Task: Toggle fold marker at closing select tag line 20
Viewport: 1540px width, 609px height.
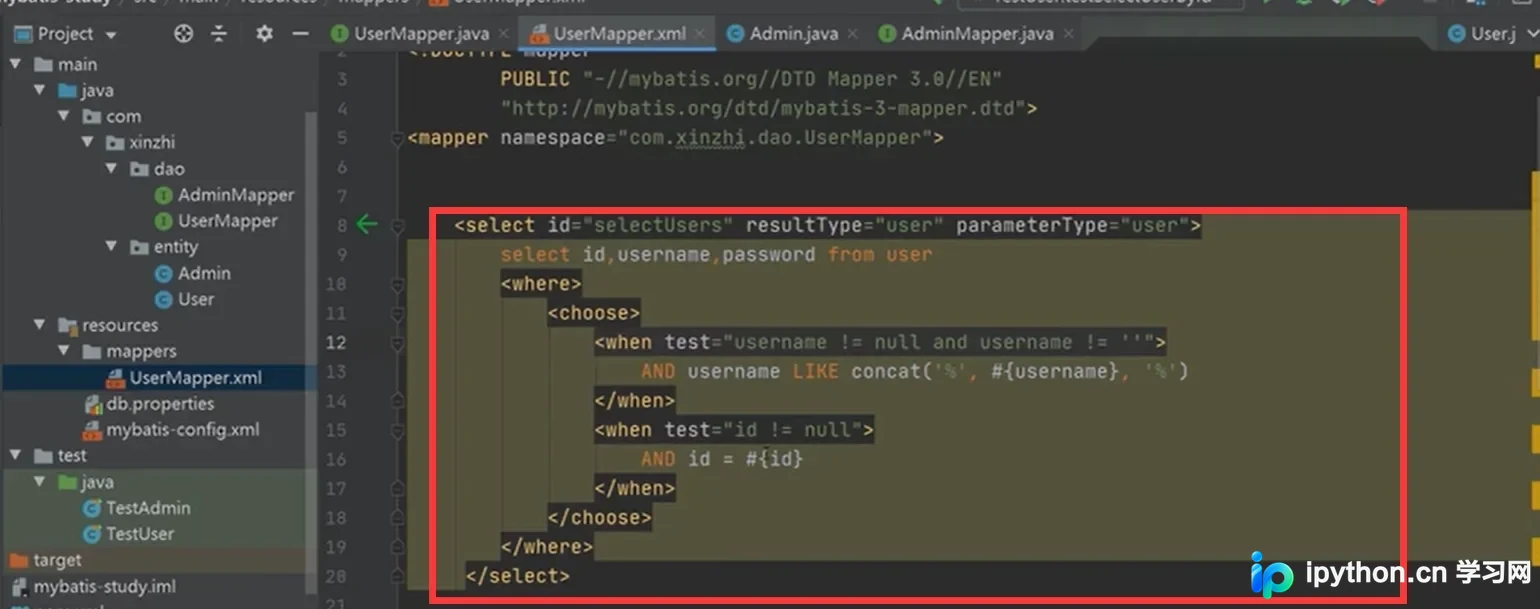Action: [x=398, y=576]
